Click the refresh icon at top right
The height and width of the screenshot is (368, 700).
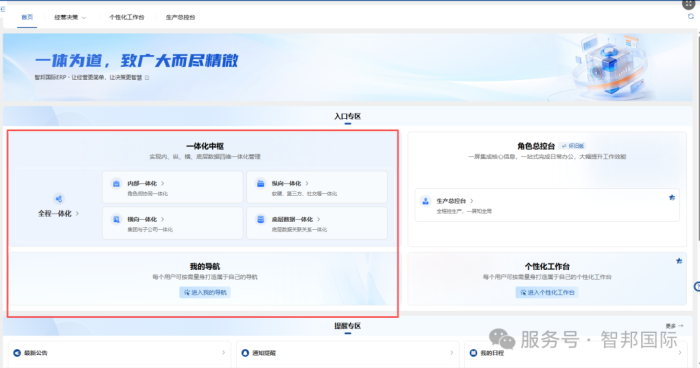coord(691,17)
